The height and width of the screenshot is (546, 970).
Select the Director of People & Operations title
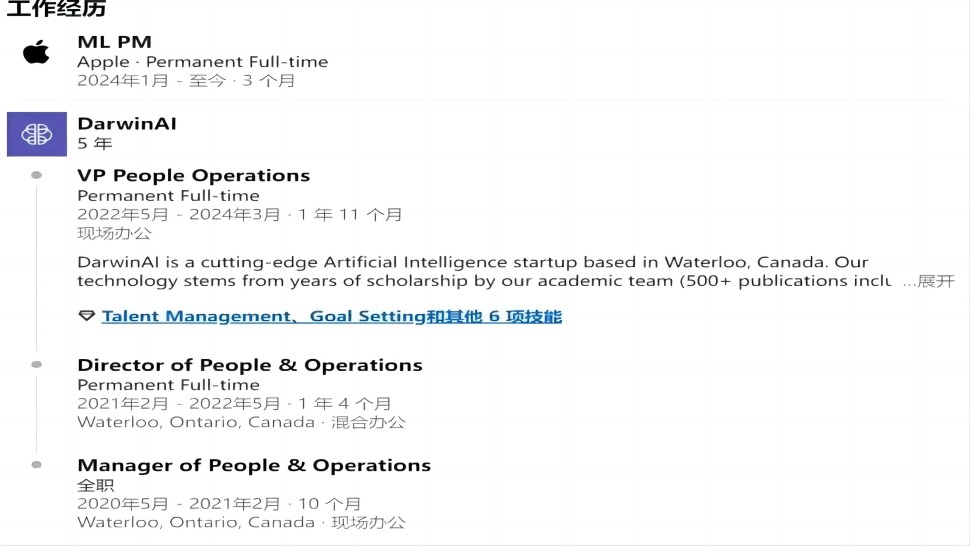coord(249,365)
